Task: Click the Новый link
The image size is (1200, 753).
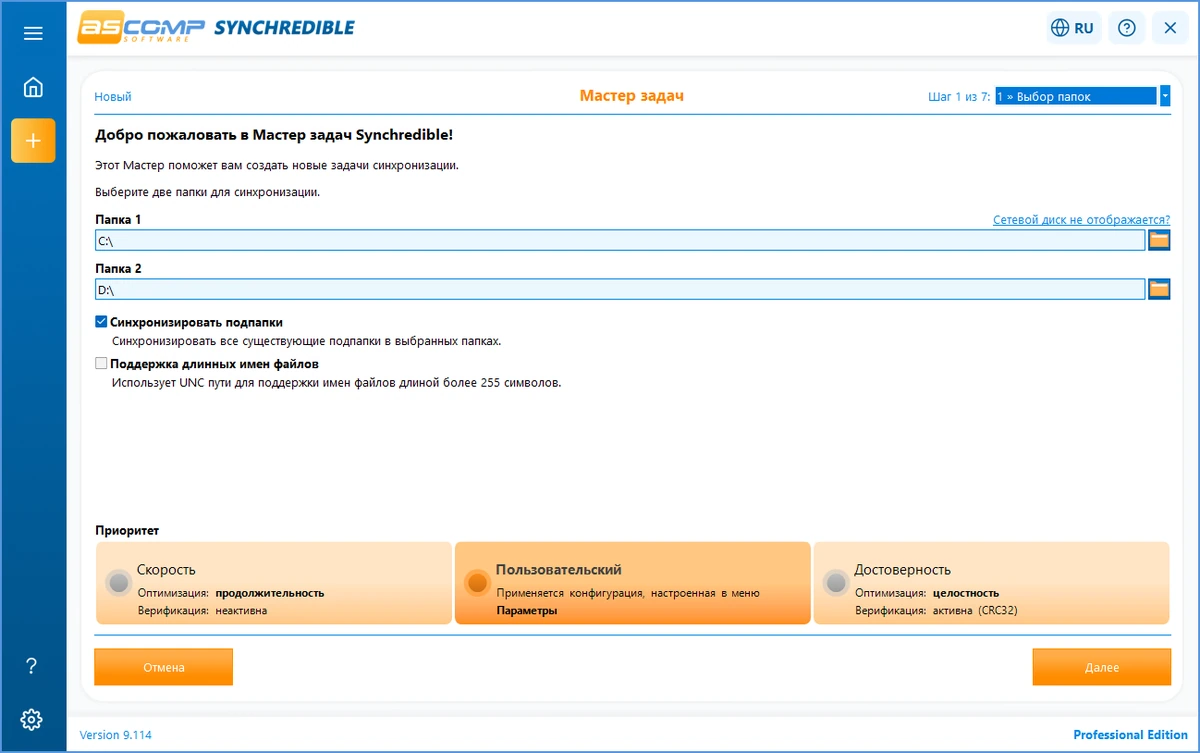Action: click(x=113, y=97)
